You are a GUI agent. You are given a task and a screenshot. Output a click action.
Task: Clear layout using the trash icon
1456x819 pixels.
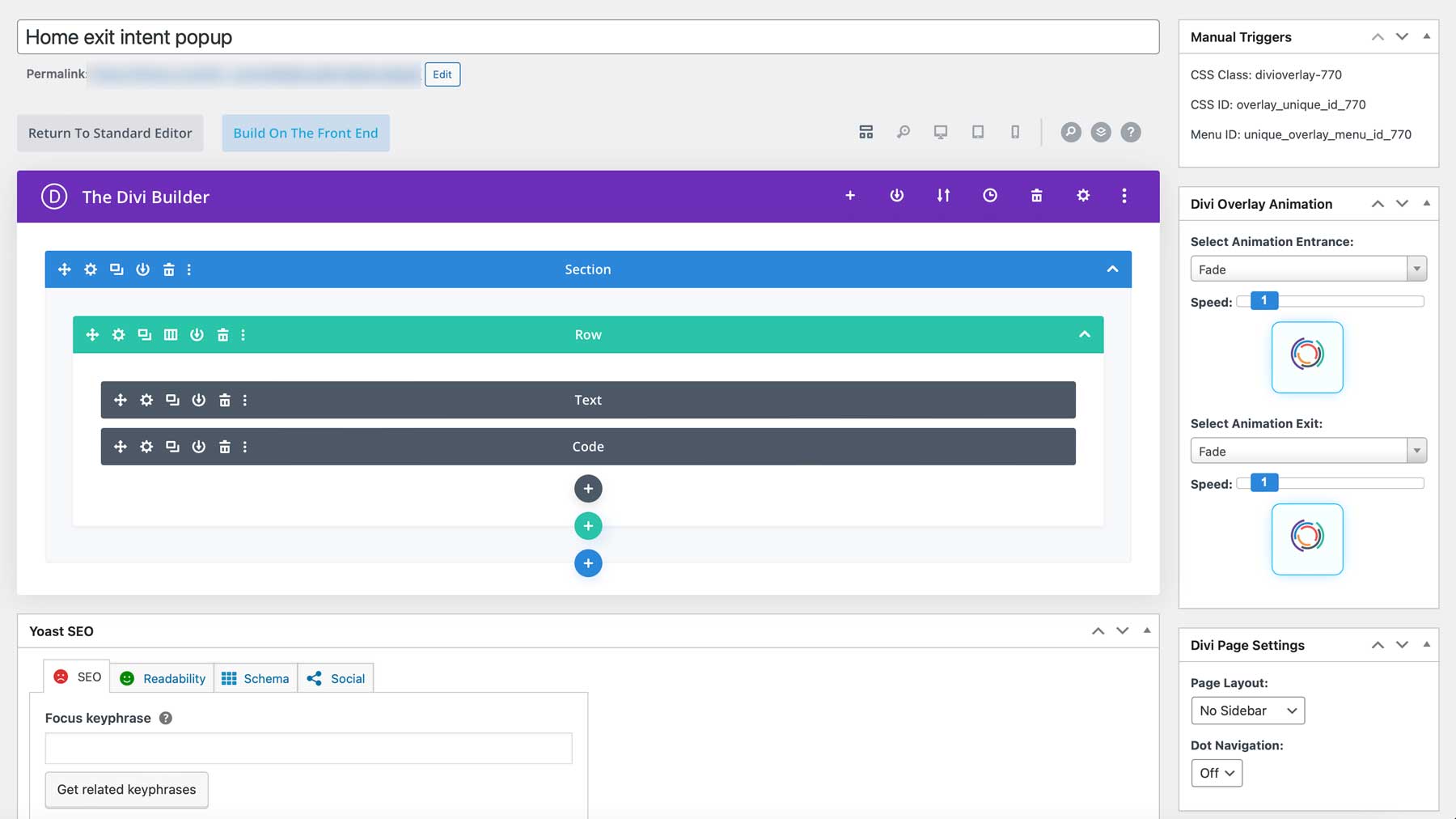(1036, 195)
